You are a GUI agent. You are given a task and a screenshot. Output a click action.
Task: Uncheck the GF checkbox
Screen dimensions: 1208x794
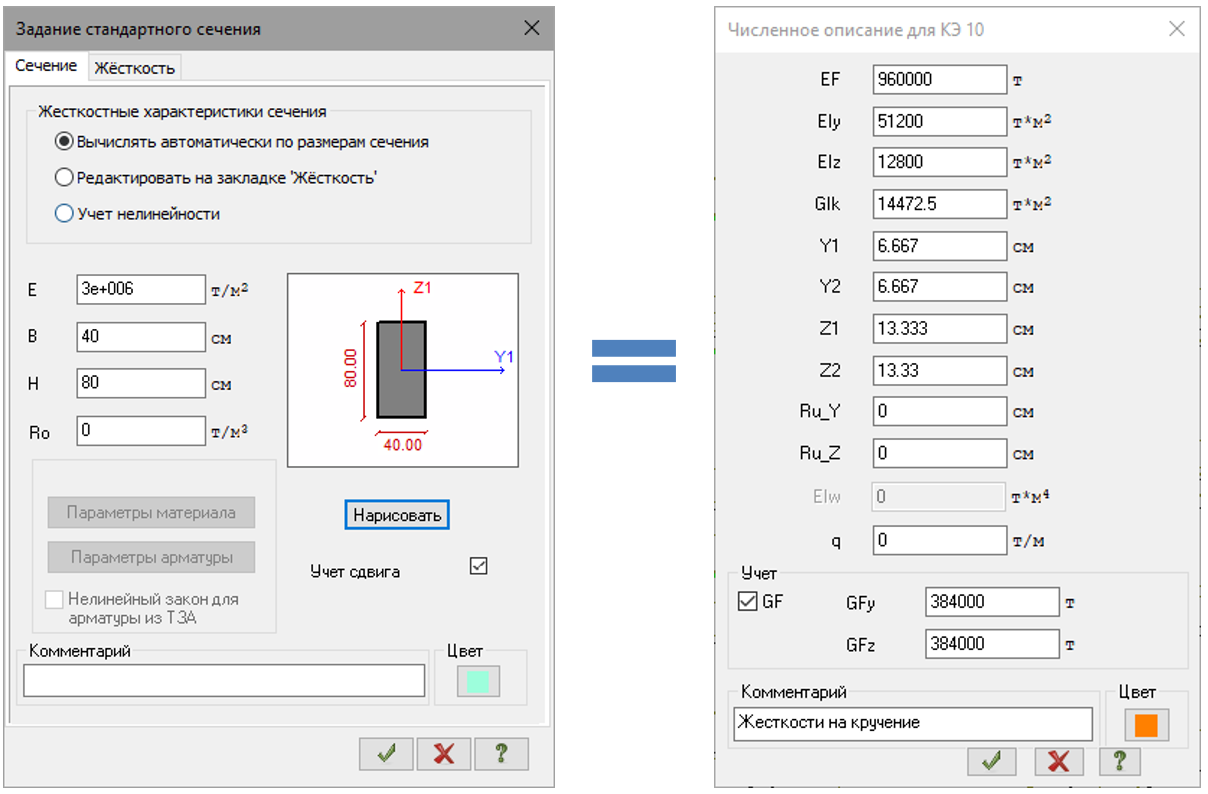tap(747, 601)
